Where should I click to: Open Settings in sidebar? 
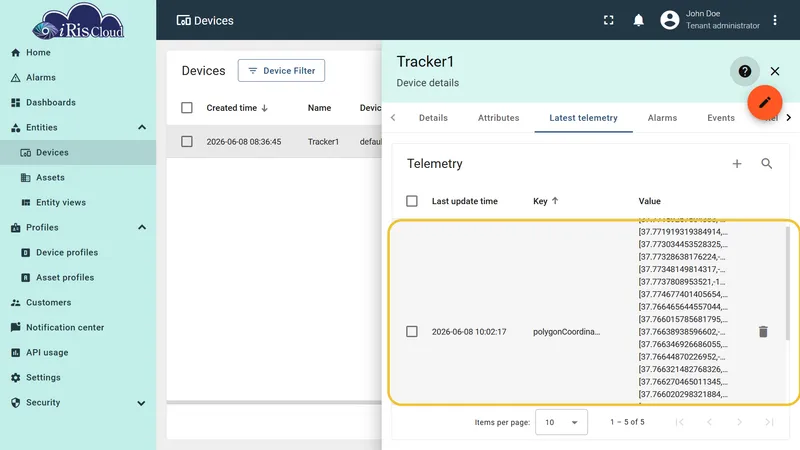coord(78,378)
